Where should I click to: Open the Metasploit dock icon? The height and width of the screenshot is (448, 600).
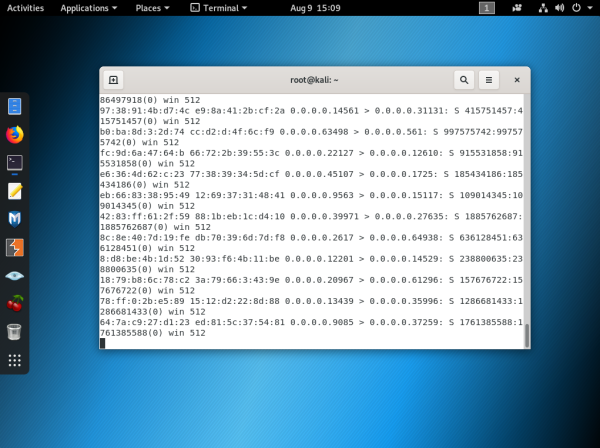tap(14, 218)
